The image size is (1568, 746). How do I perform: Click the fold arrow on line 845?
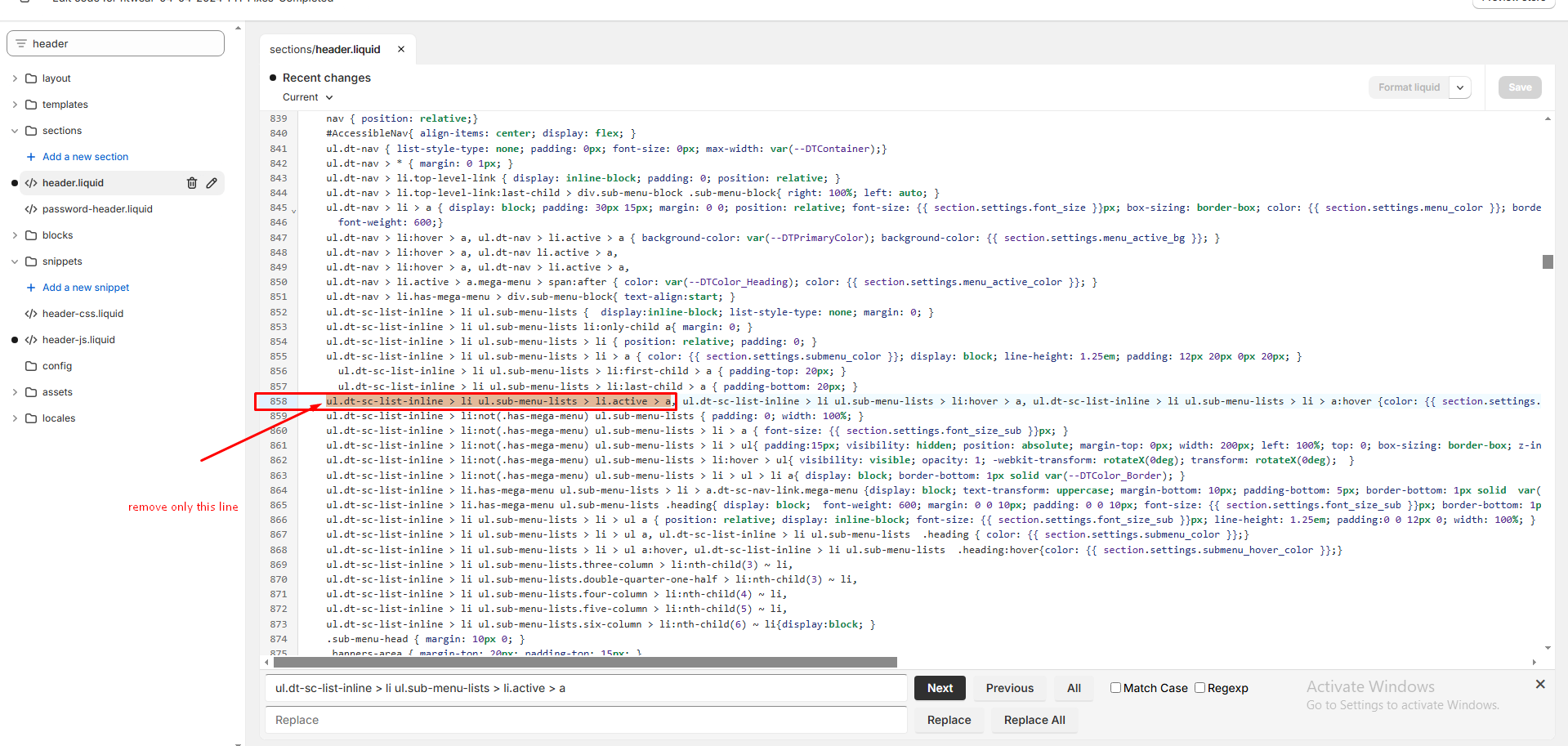click(294, 211)
